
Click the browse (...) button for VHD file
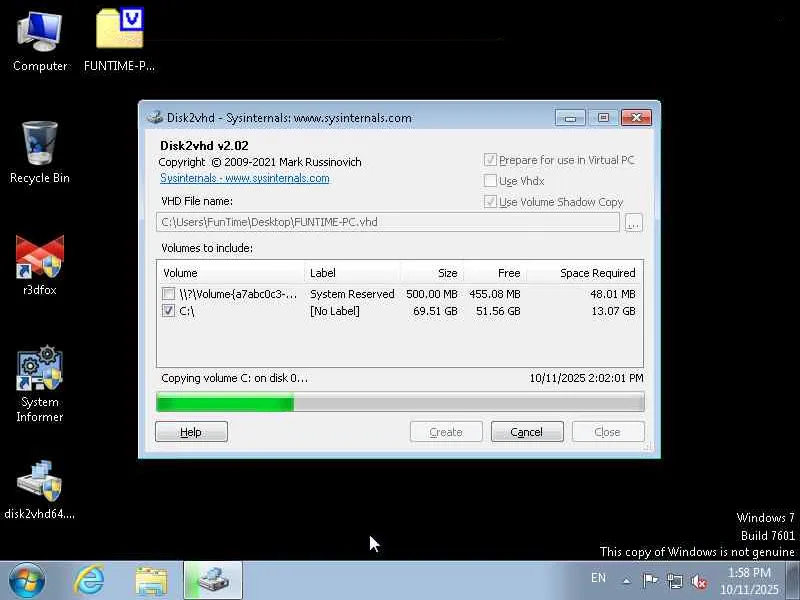tap(633, 222)
